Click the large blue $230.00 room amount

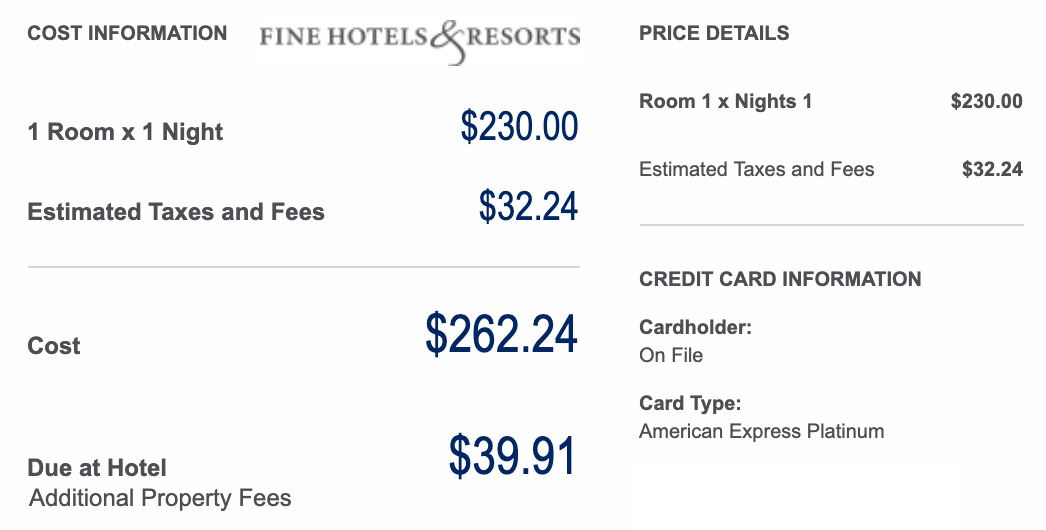[519, 127]
